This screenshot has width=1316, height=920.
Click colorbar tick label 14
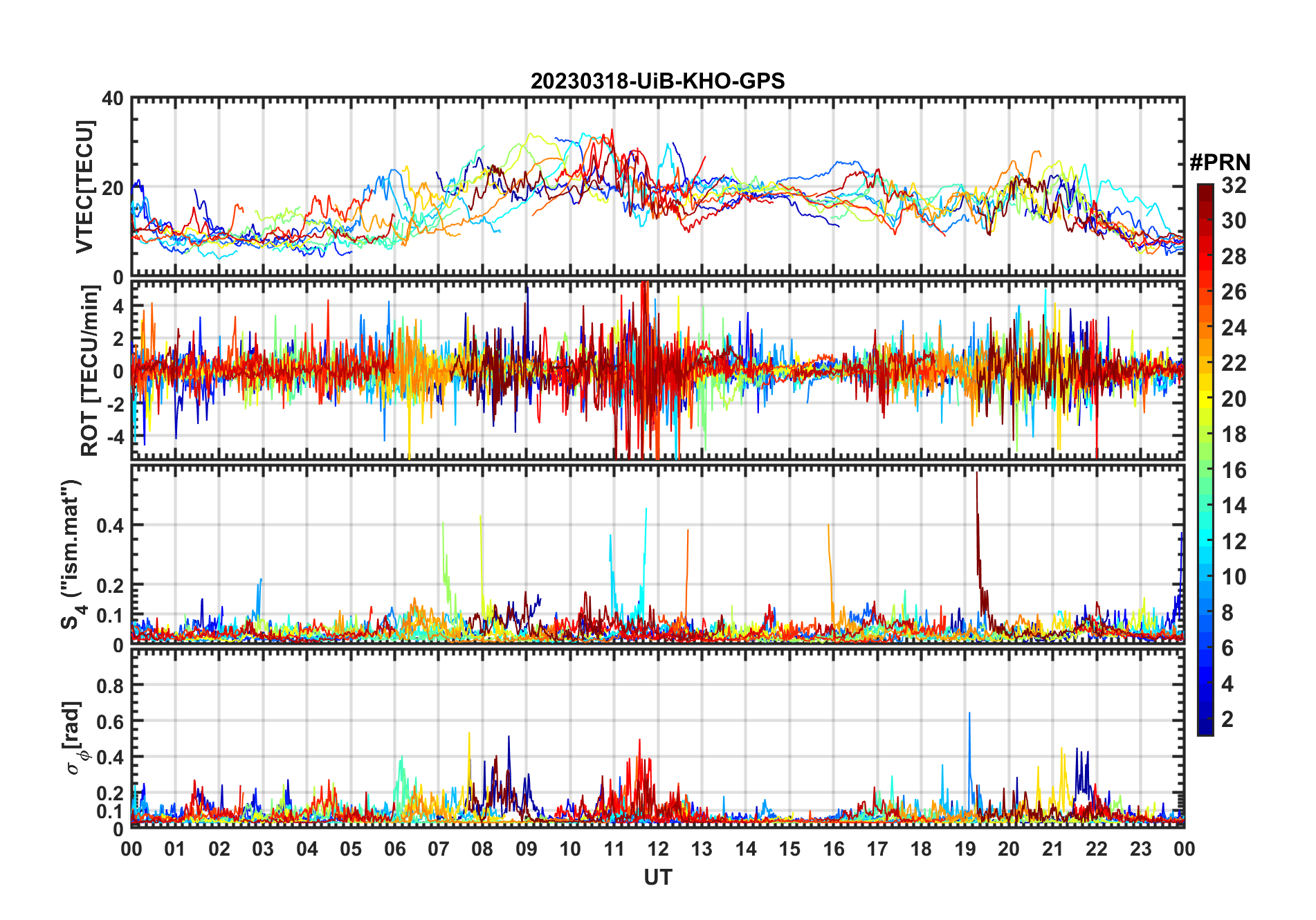point(1234,506)
